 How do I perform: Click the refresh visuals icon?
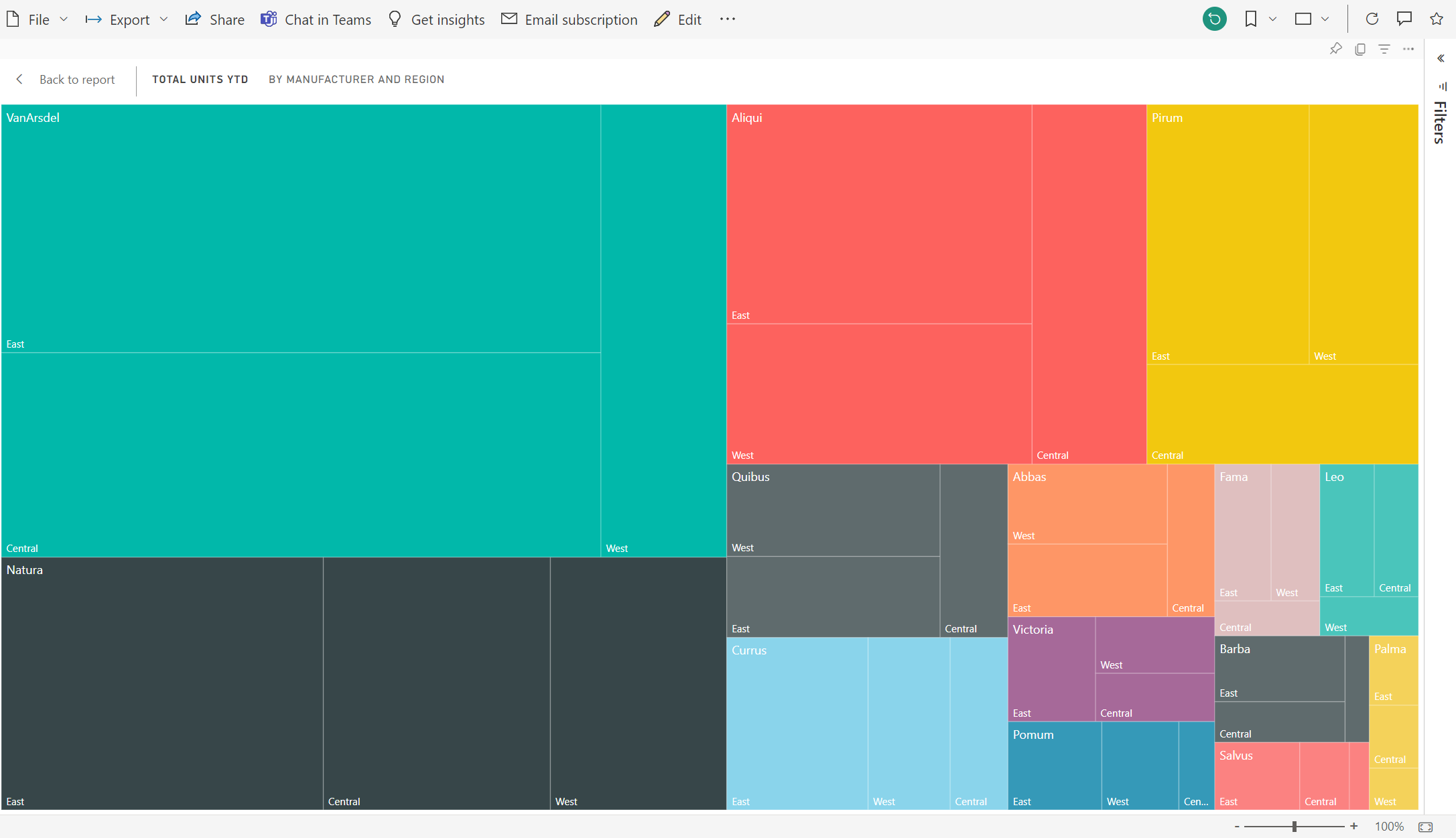(1372, 19)
